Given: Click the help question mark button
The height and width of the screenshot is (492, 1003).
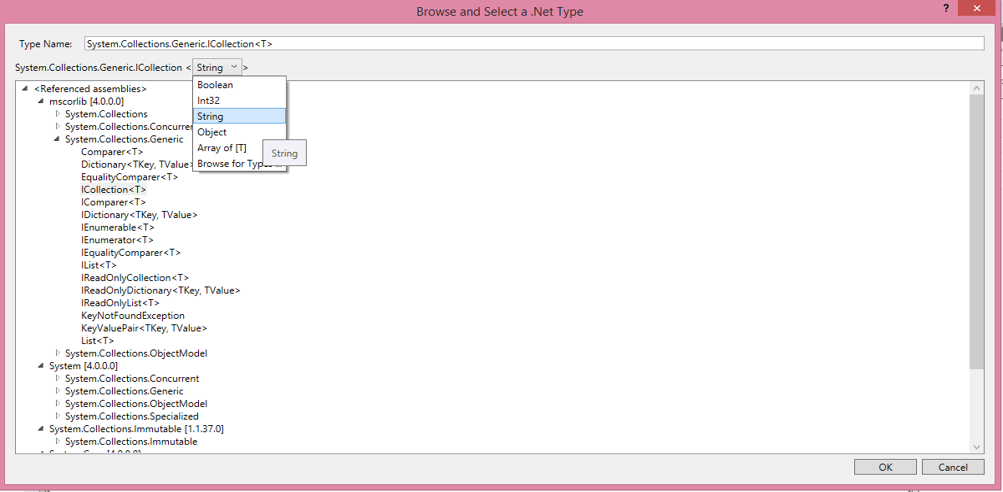Looking at the screenshot, I should click(946, 8).
